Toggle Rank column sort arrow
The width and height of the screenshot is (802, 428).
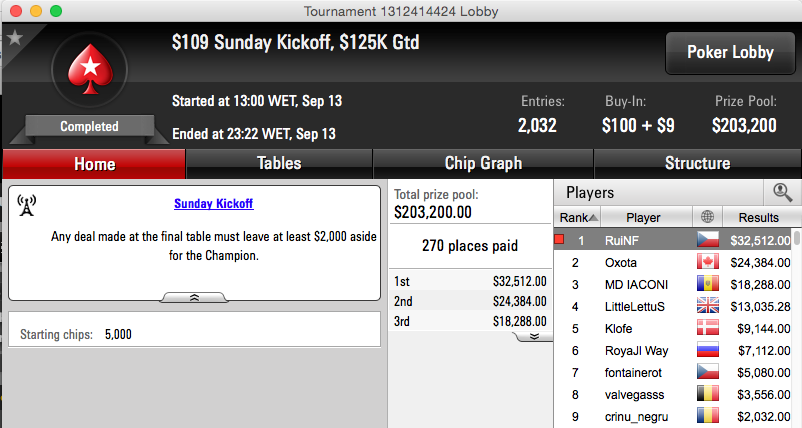coord(593,217)
